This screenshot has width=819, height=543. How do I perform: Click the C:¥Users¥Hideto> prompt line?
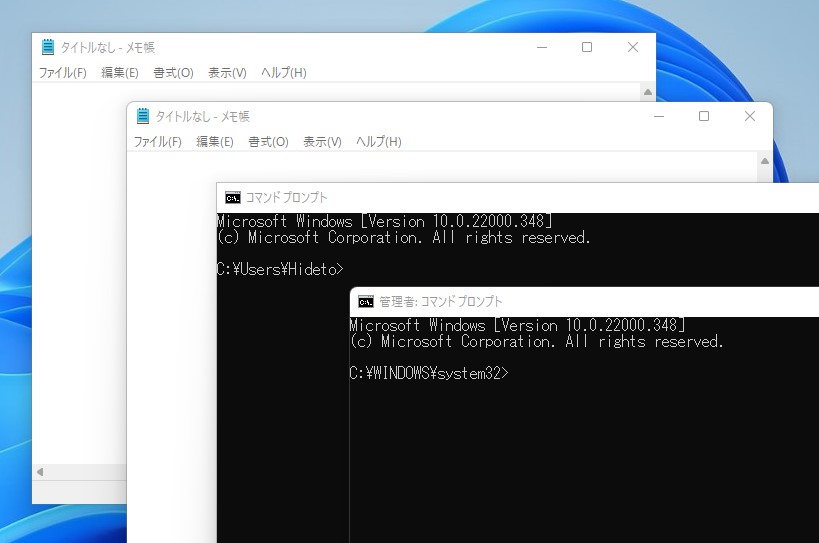tap(280, 269)
